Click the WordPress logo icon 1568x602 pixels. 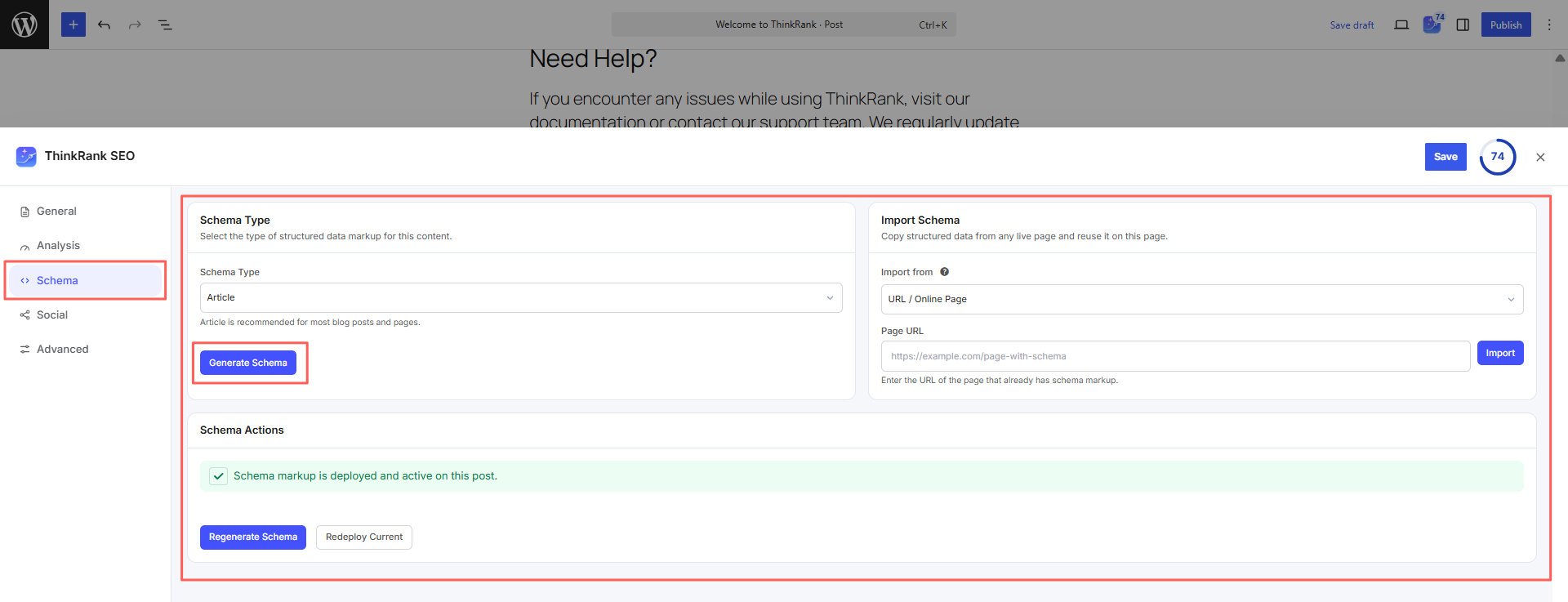(x=24, y=25)
